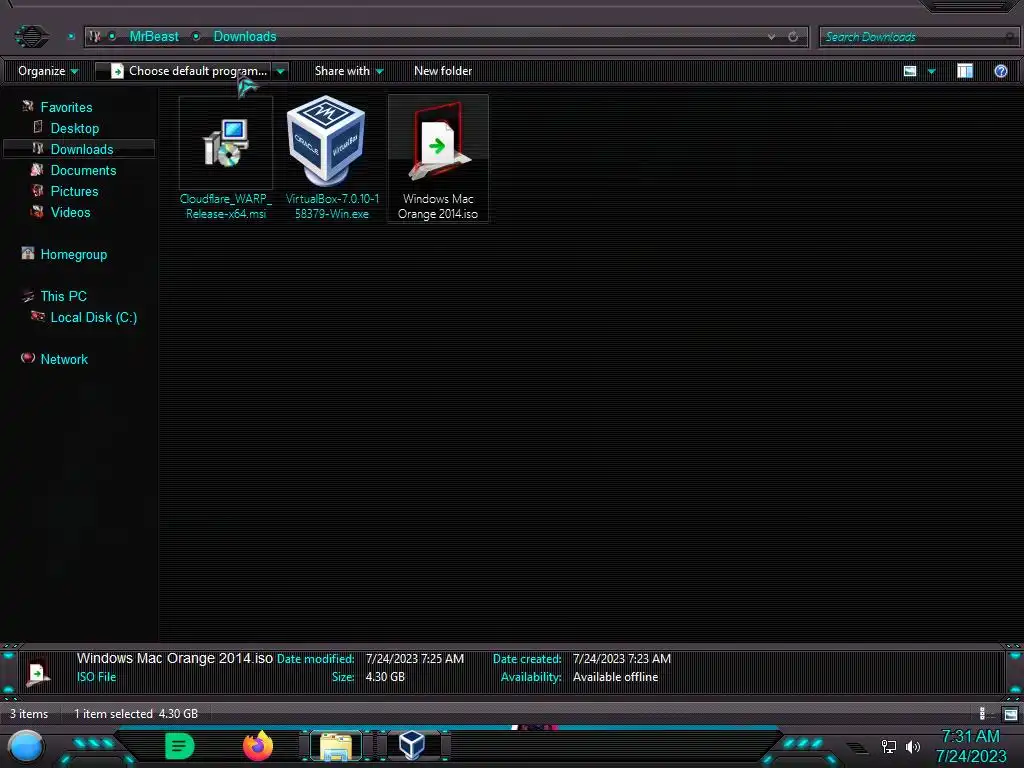Open the Share with menu
Viewport: 1024px width, 768px height.
click(x=349, y=71)
